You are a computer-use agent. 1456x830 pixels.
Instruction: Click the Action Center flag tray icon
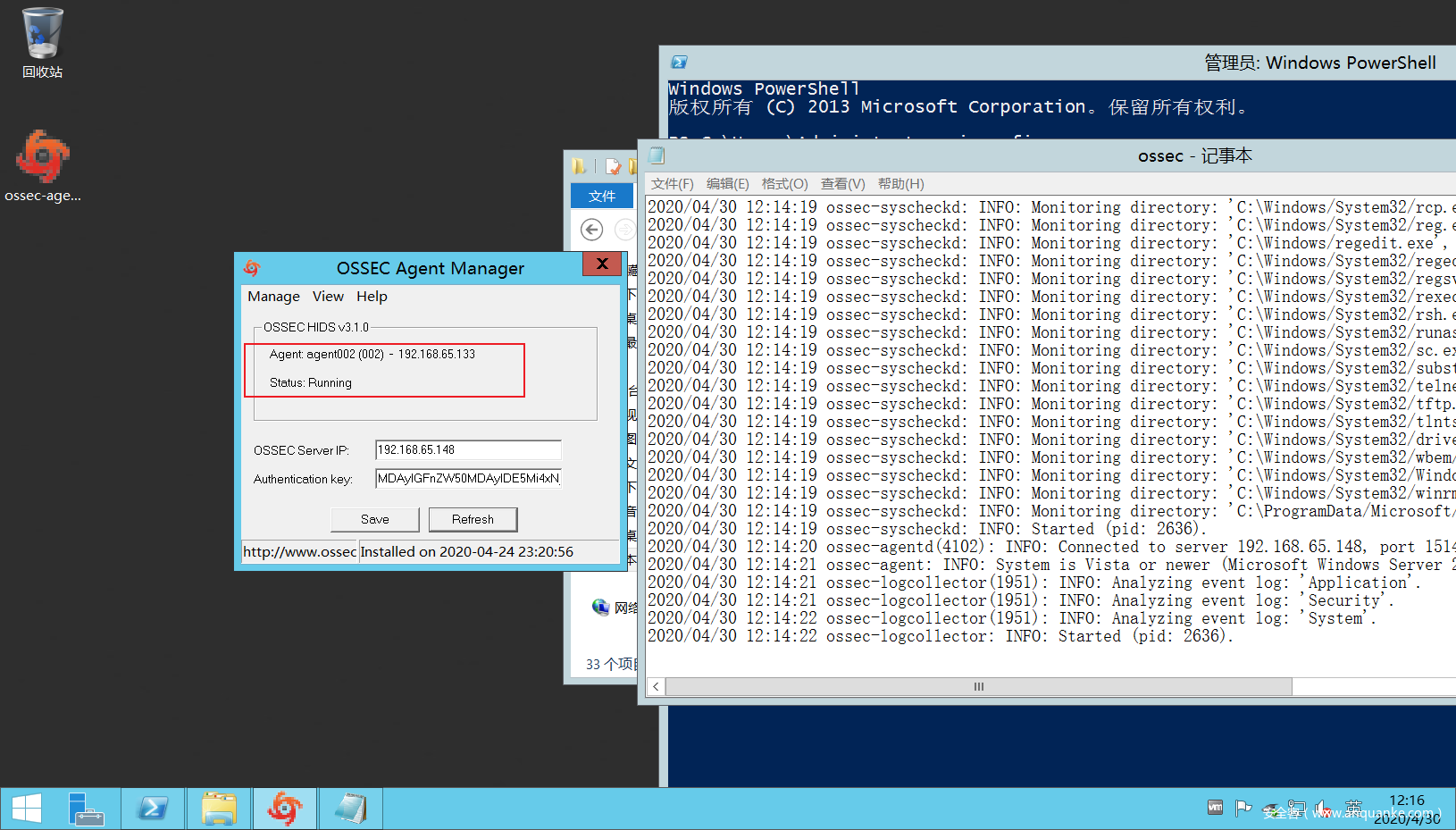tap(1243, 808)
